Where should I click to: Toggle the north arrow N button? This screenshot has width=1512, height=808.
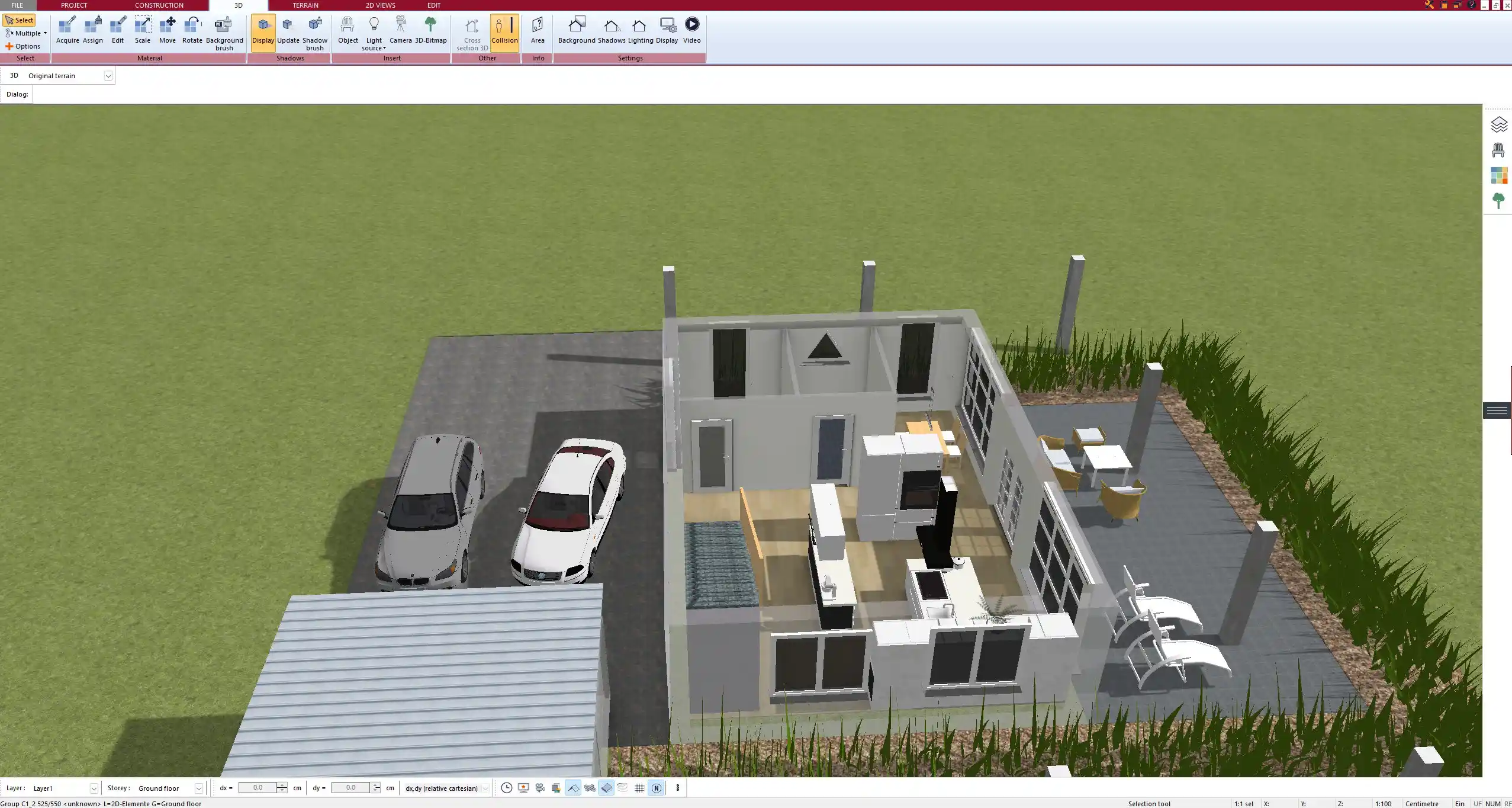point(656,788)
